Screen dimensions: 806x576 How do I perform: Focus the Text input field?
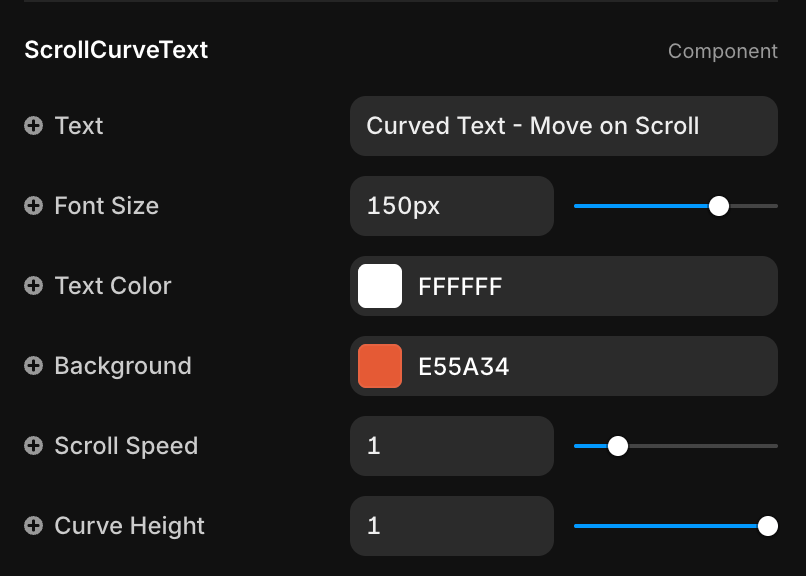(563, 126)
